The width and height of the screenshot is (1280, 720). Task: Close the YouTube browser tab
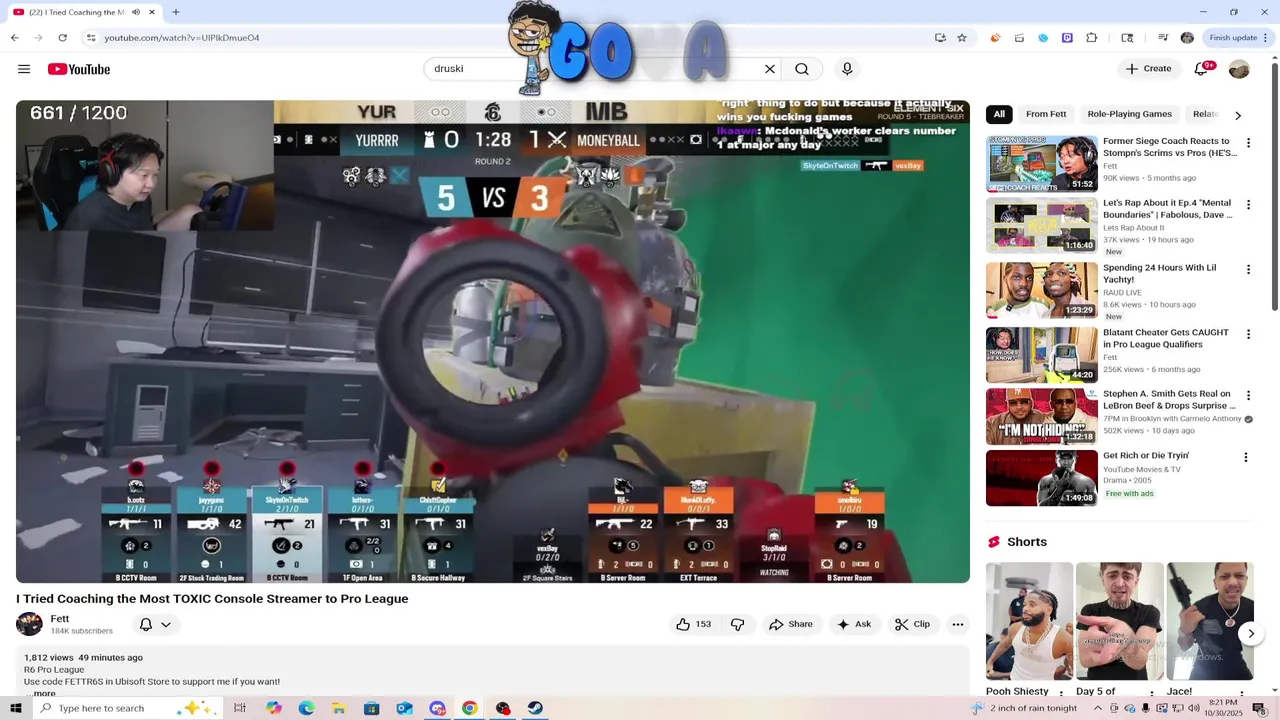[152, 12]
